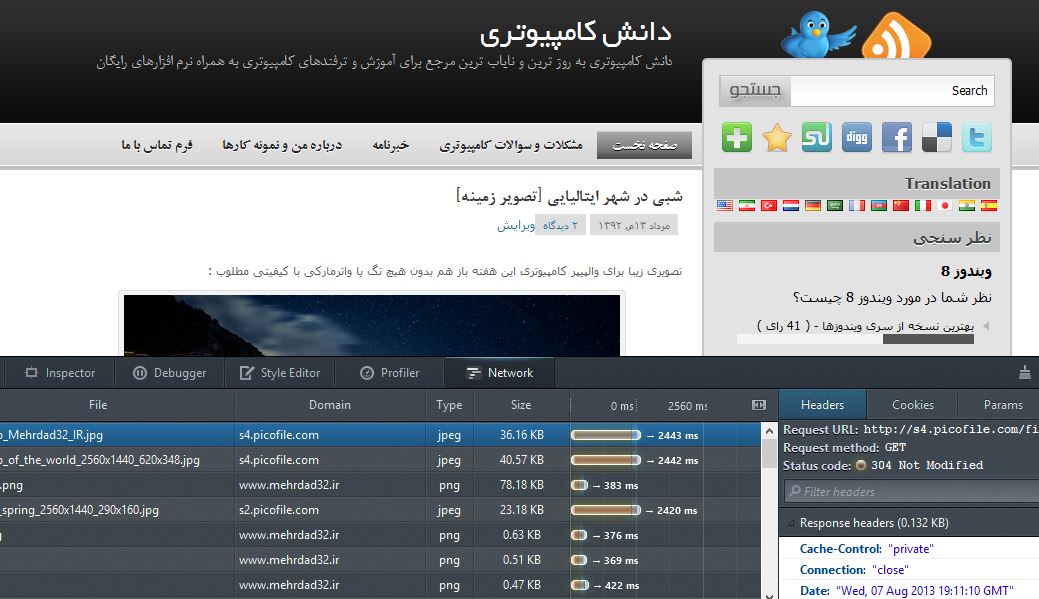Select the Iran flag translation
Image resolution: width=1039 pixels, height=599 pixels.
pyautogui.click(x=747, y=205)
